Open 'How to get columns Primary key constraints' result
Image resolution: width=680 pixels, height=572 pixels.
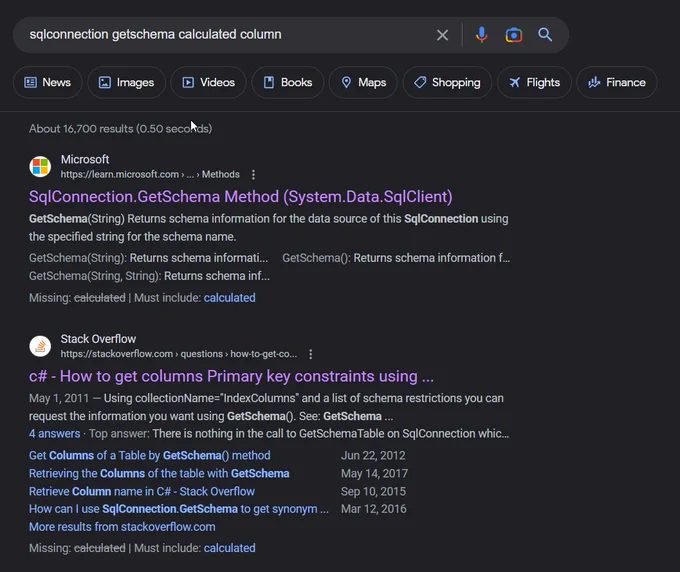pos(231,376)
